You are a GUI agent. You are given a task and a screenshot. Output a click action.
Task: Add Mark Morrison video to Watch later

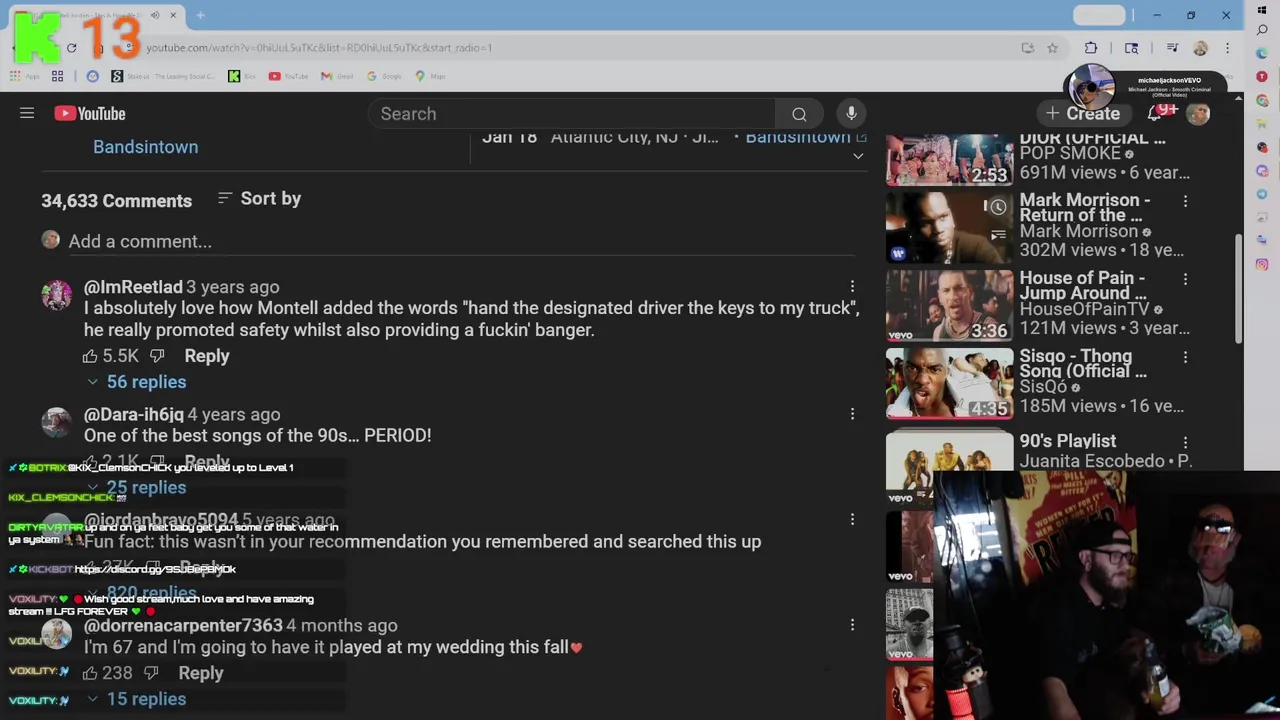pyautogui.click(x=998, y=207)
